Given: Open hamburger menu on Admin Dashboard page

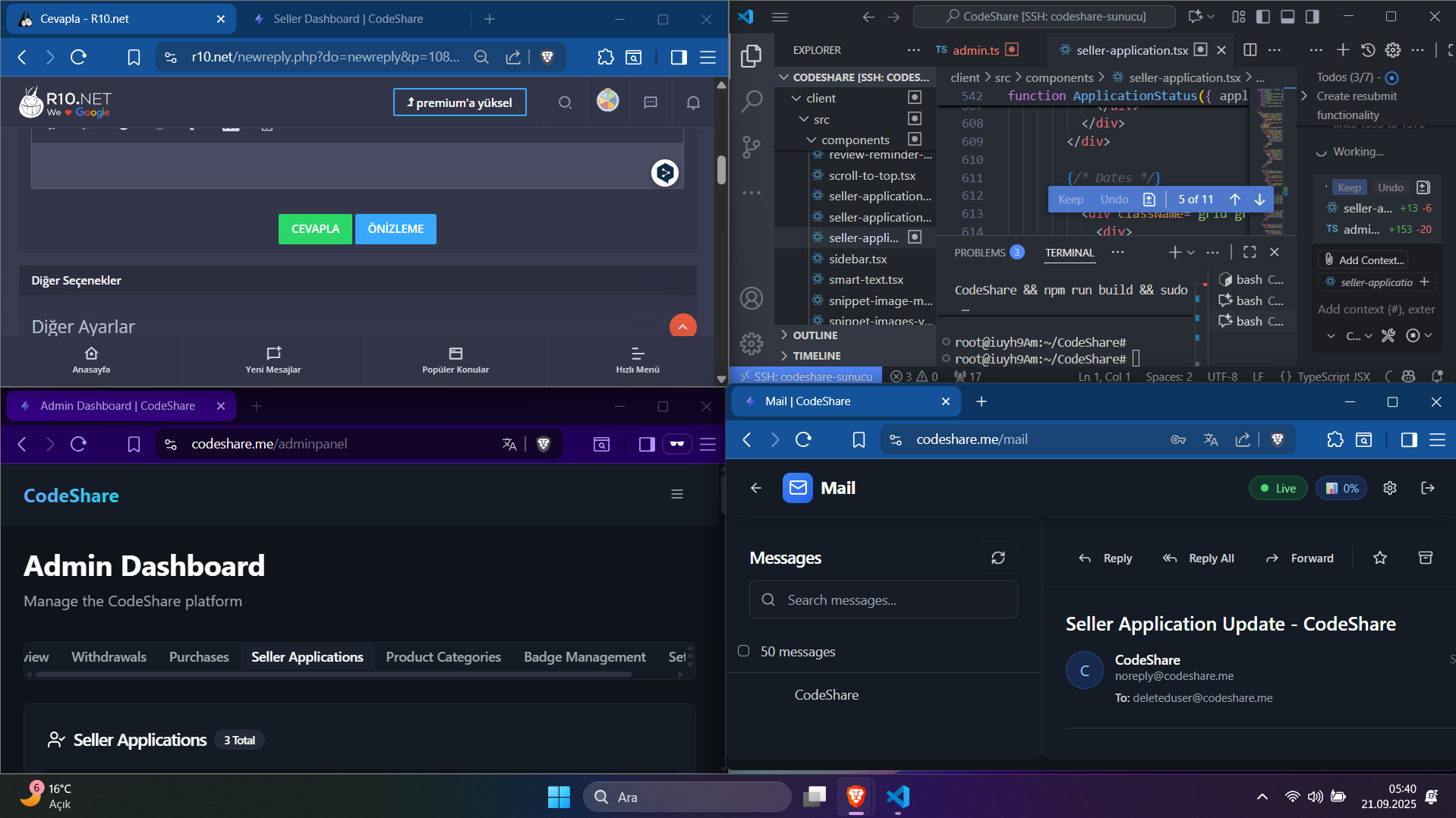Looking at the screenshot, I should pos(677,494).
